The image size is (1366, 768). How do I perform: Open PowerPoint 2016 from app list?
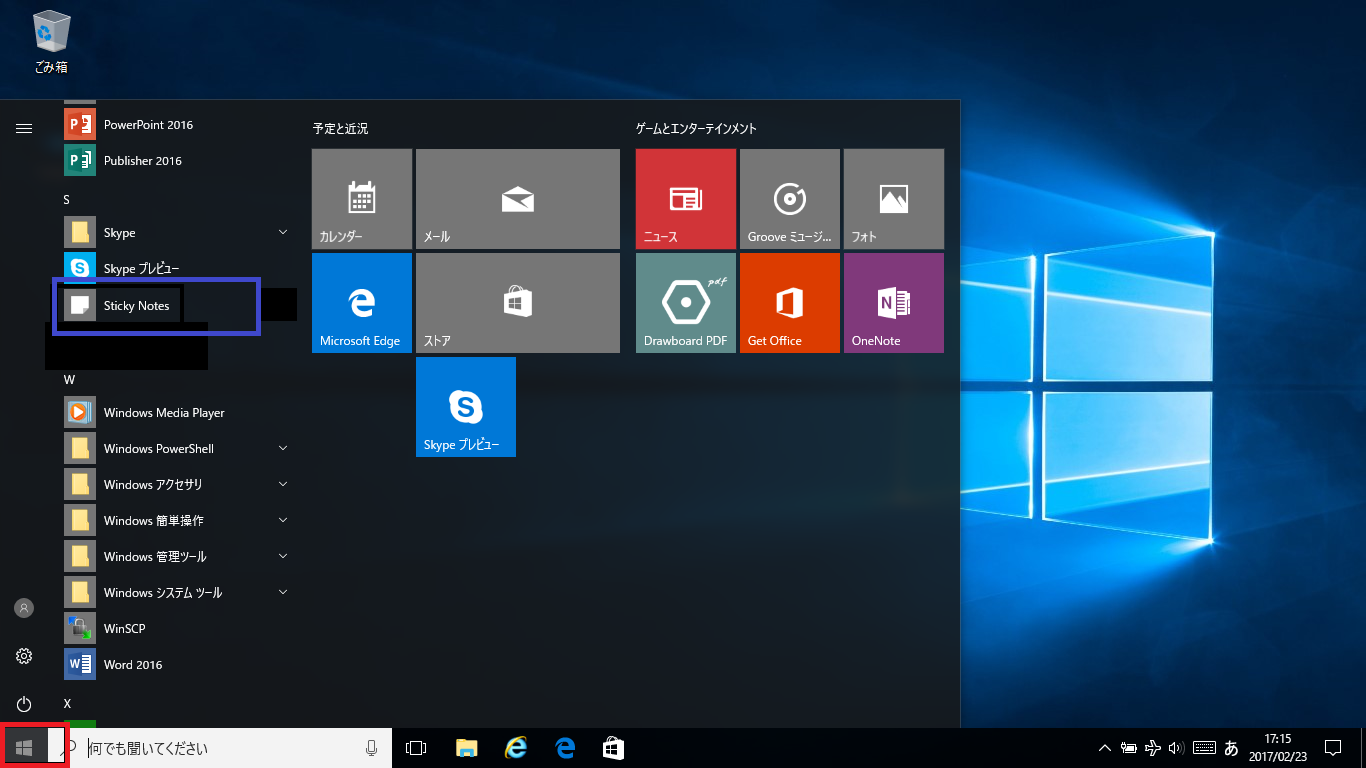(176, 125)
